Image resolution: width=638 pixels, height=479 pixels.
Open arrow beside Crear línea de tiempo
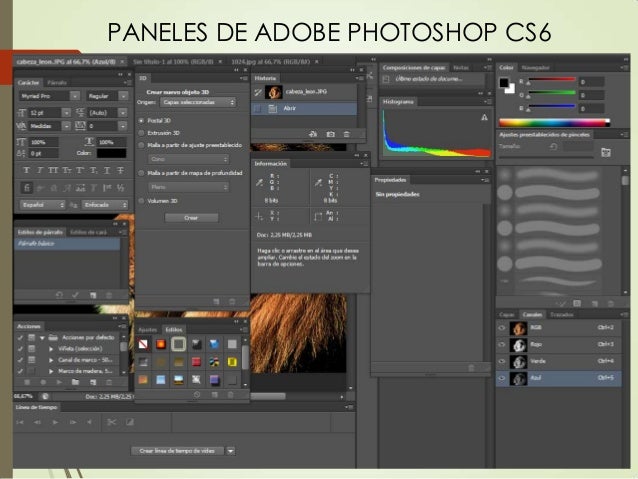[x=231, y=451]
